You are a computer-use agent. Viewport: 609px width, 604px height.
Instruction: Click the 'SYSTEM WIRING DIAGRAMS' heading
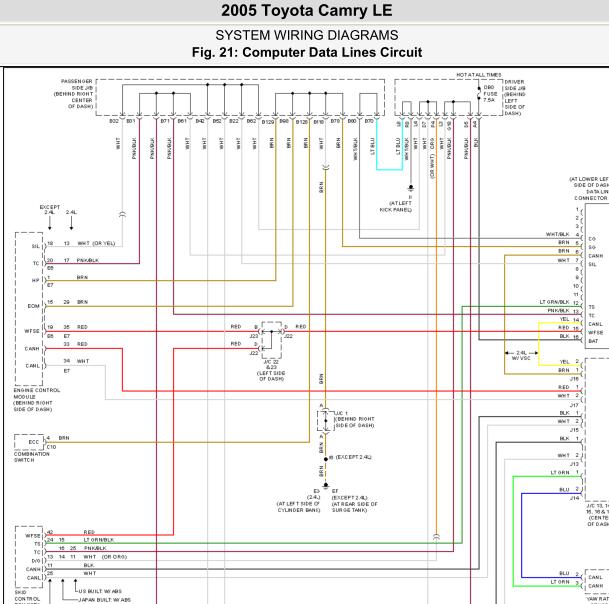[x=306, y=35]
